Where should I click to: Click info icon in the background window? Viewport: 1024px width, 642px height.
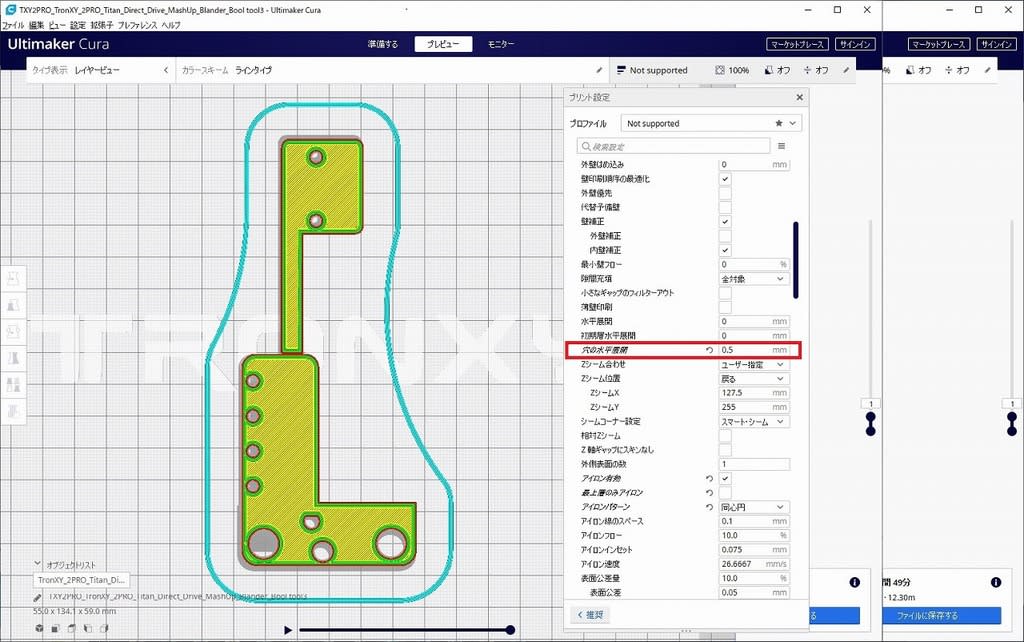995,583
